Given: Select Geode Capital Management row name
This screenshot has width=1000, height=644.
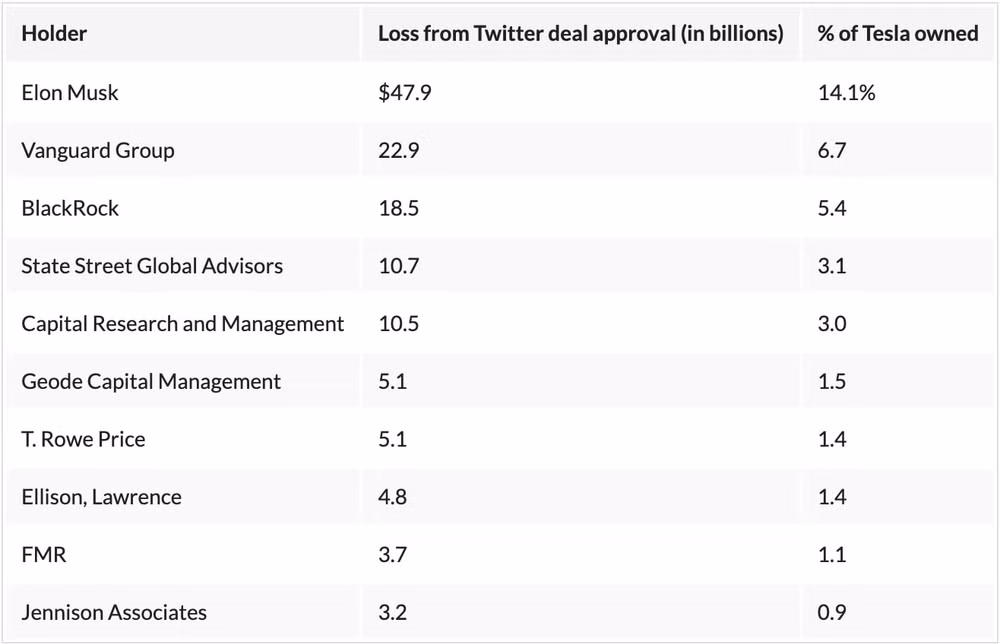Looking at the screenshot, I should [x=151, y=382].
